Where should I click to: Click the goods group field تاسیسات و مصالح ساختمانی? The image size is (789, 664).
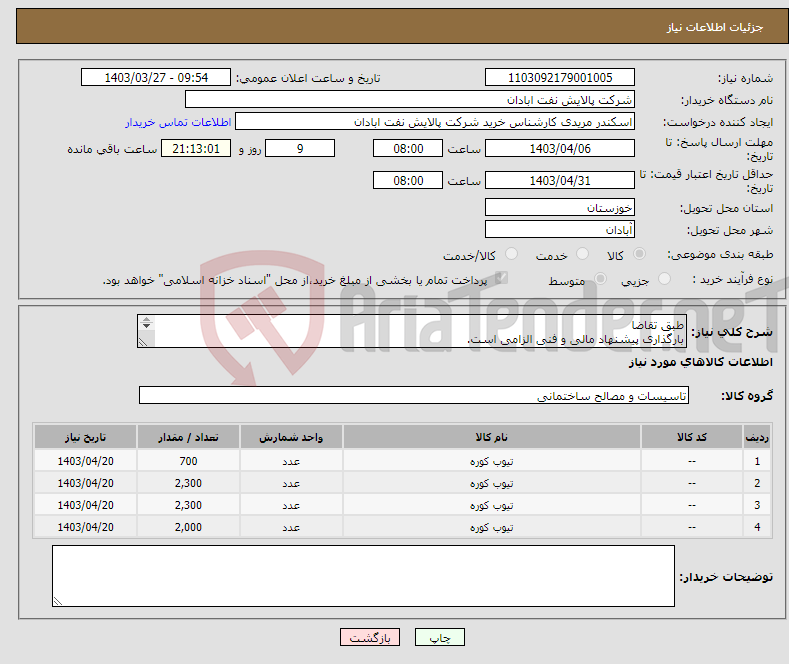[414, 395]
